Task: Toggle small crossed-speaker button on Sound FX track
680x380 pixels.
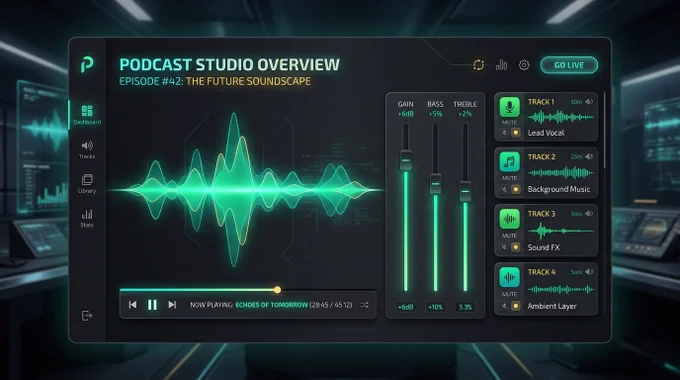Action: pos(504,247)
